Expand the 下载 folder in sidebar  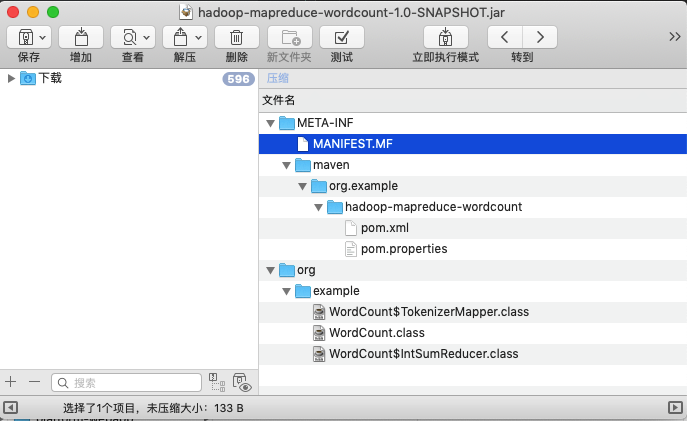click(x=11, y=78)
